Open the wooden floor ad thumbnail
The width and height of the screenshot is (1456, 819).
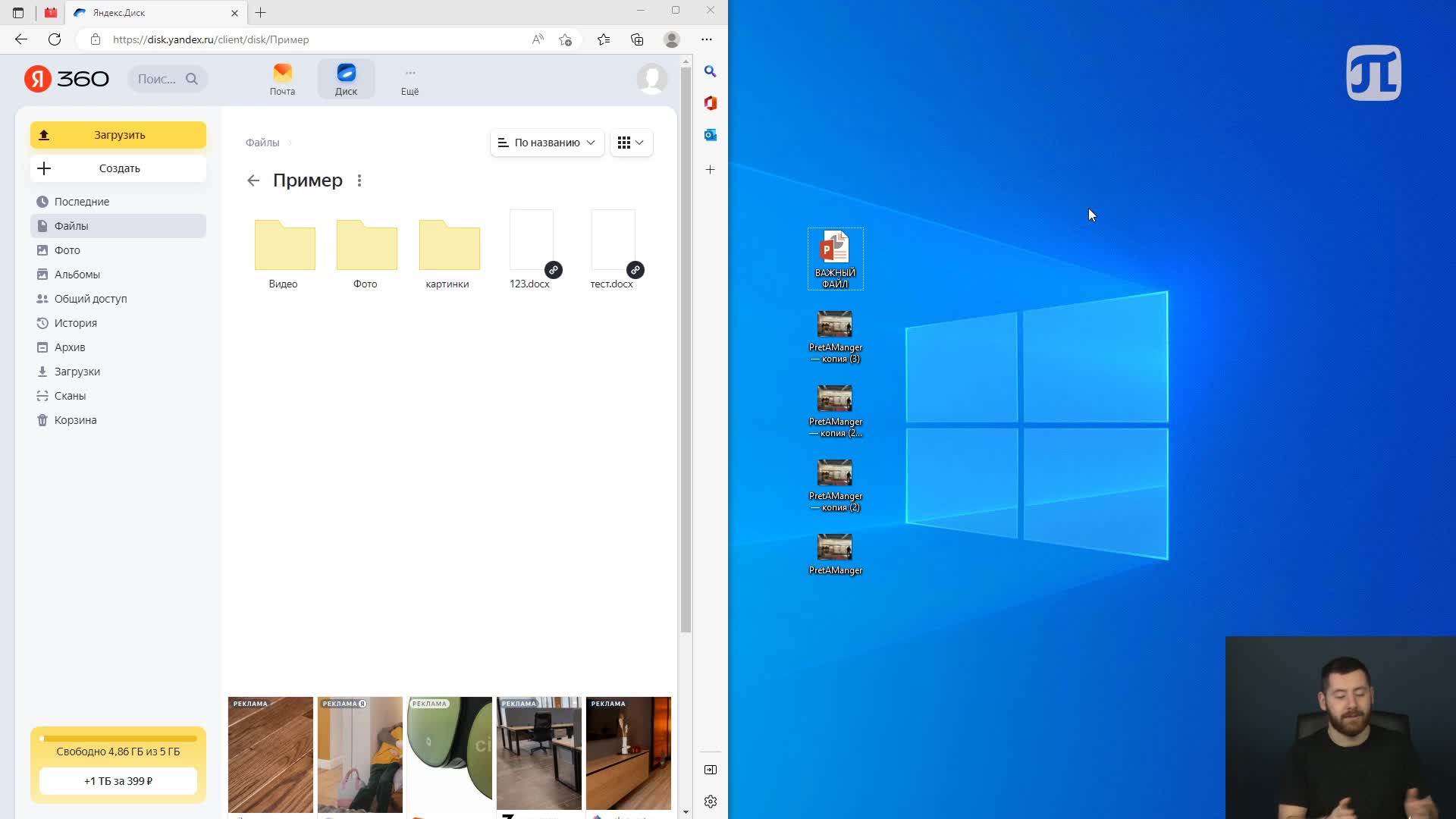tap(271, 755)
